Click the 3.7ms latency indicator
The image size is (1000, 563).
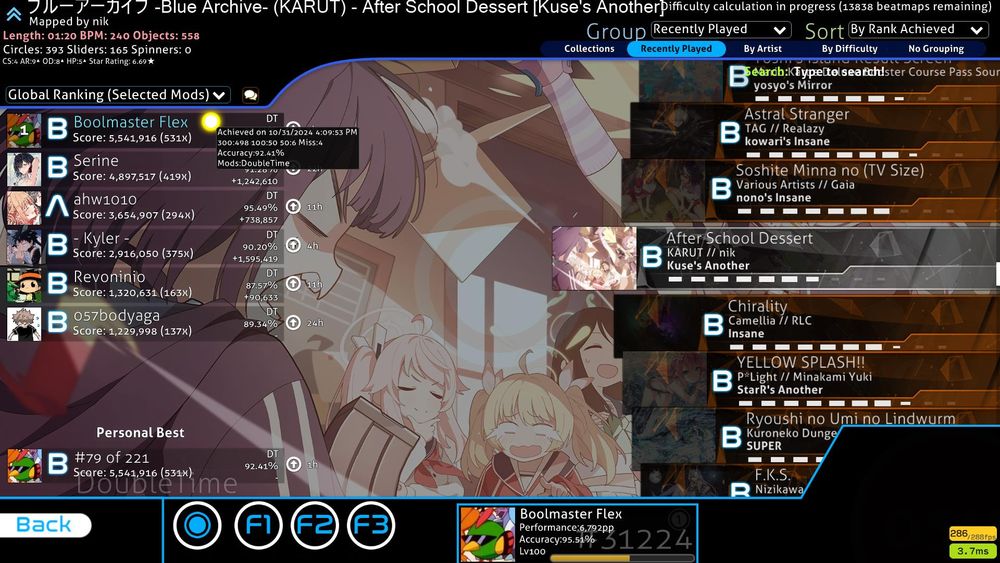coord(973,550)
